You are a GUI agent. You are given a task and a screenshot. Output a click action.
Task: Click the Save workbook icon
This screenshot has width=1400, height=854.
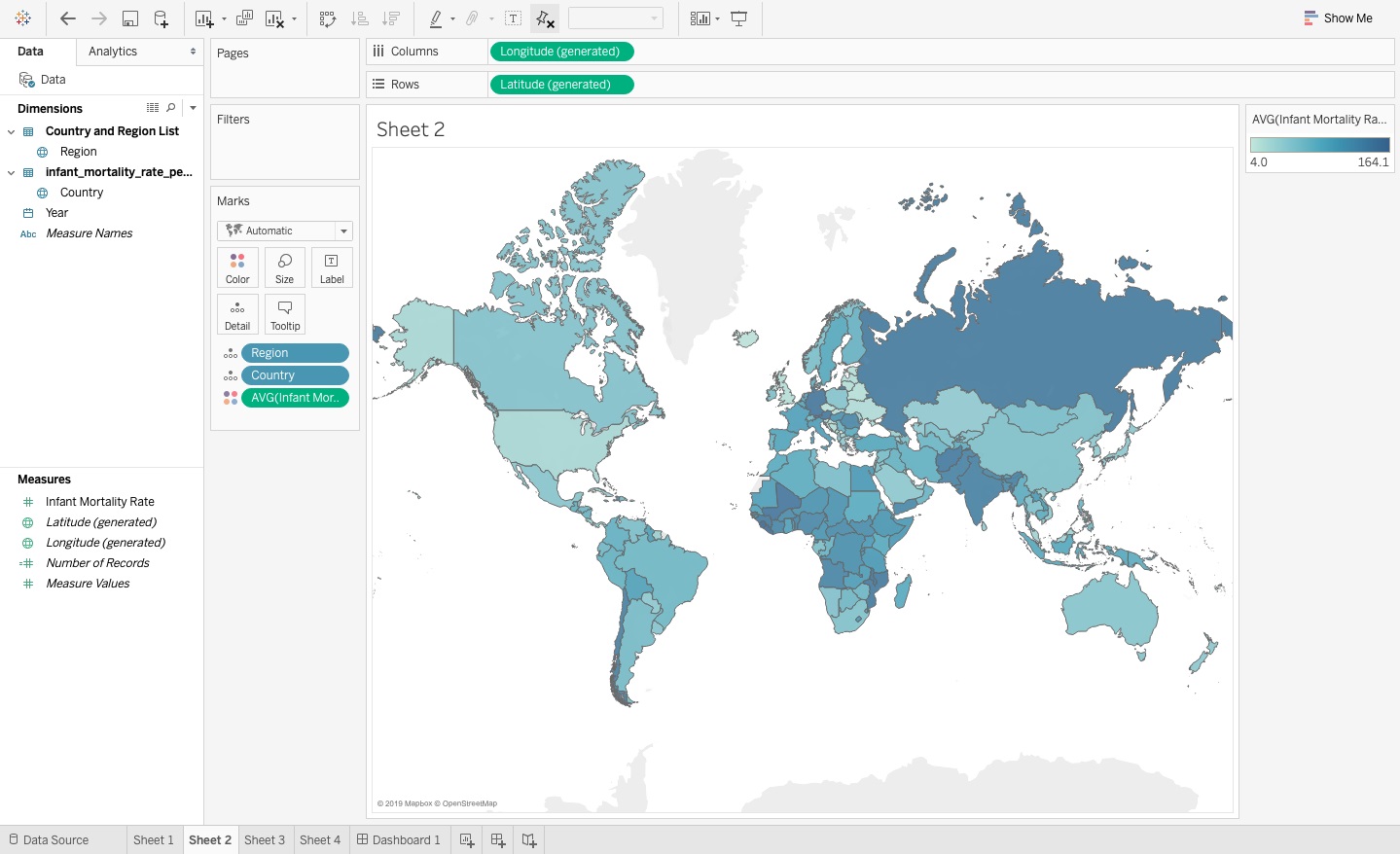click(x=129, y=18)
